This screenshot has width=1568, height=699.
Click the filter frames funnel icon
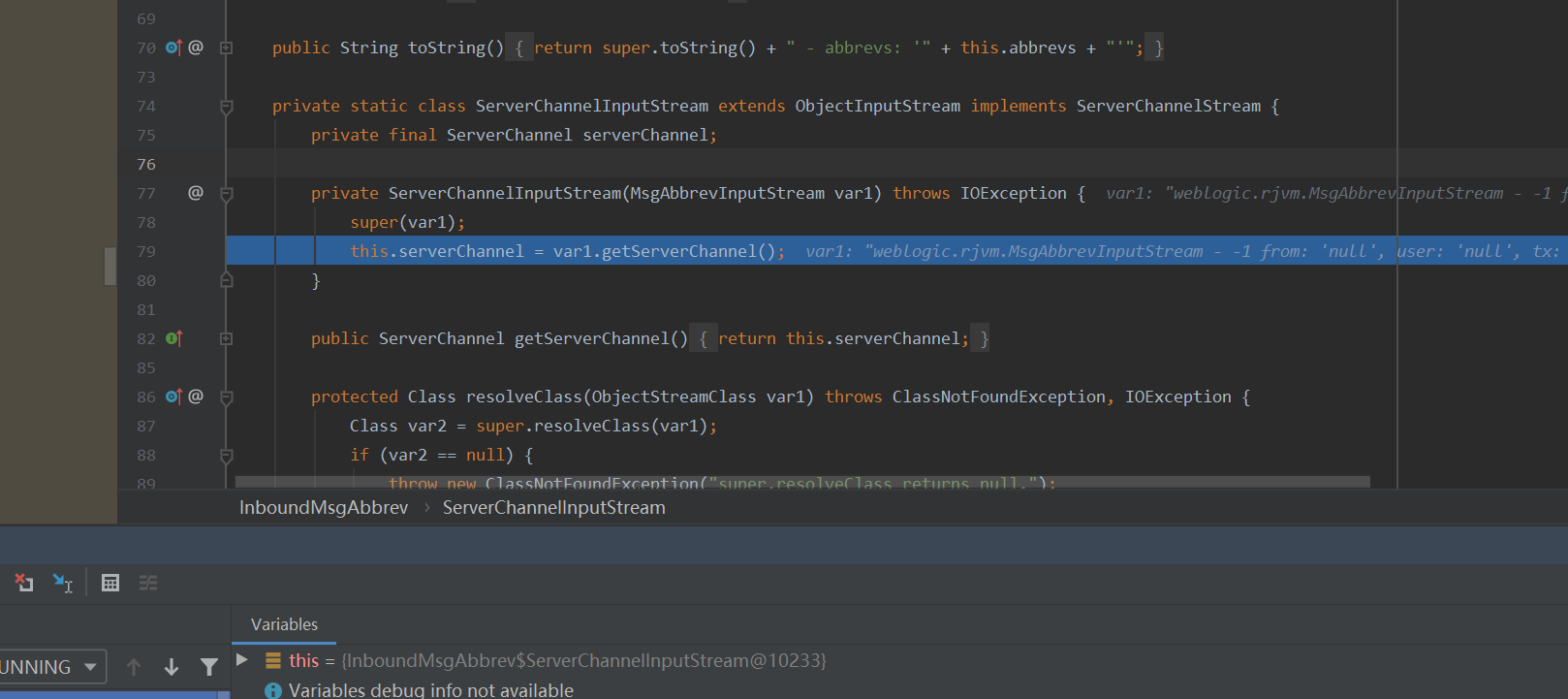click(x=209, y=667)
